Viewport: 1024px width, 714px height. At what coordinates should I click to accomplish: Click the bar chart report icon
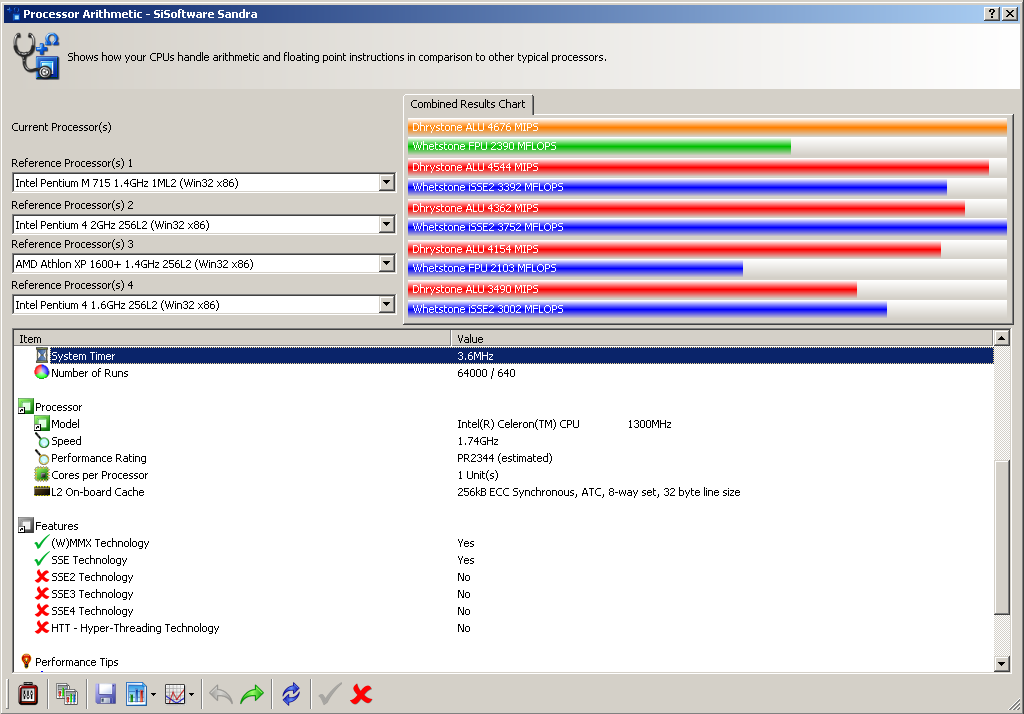coord(136,694)
